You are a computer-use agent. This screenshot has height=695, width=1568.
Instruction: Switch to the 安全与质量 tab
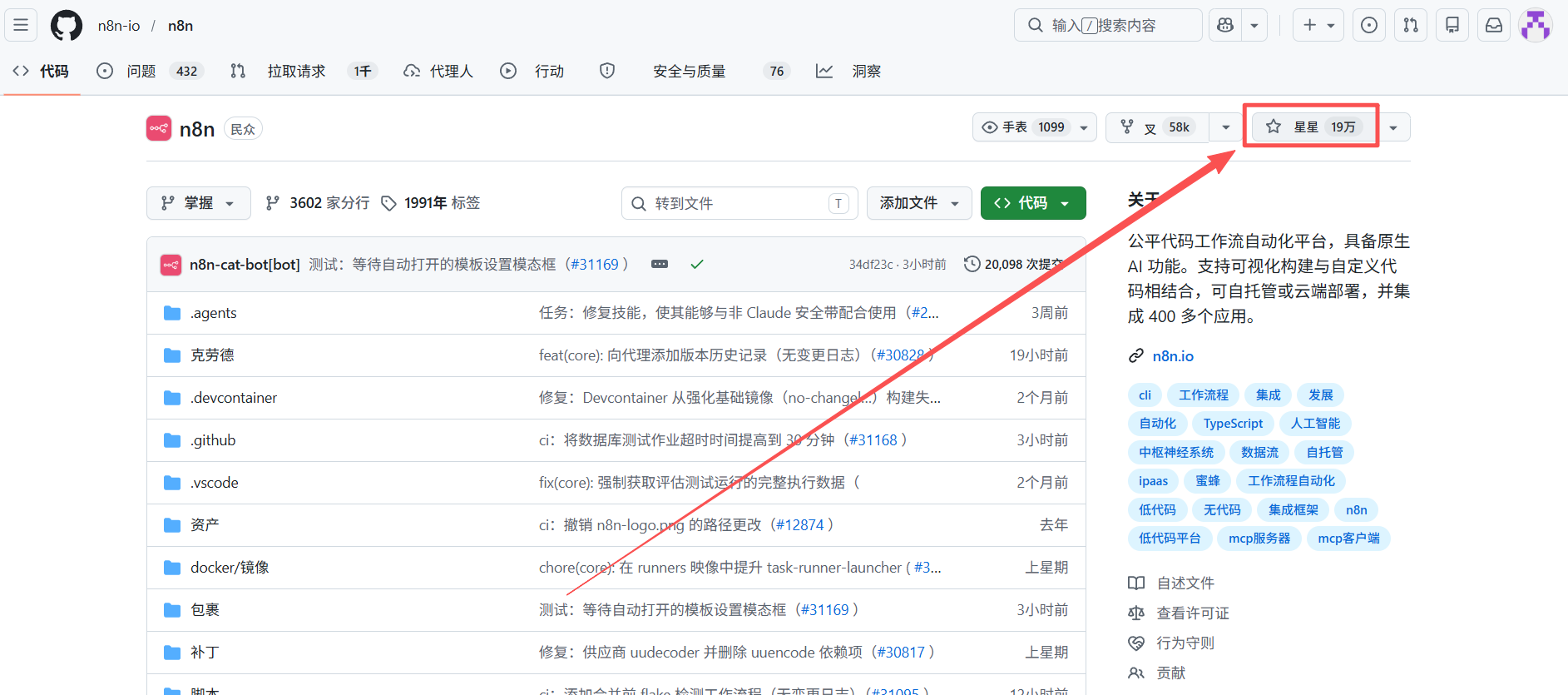click(x=694, y=72)
